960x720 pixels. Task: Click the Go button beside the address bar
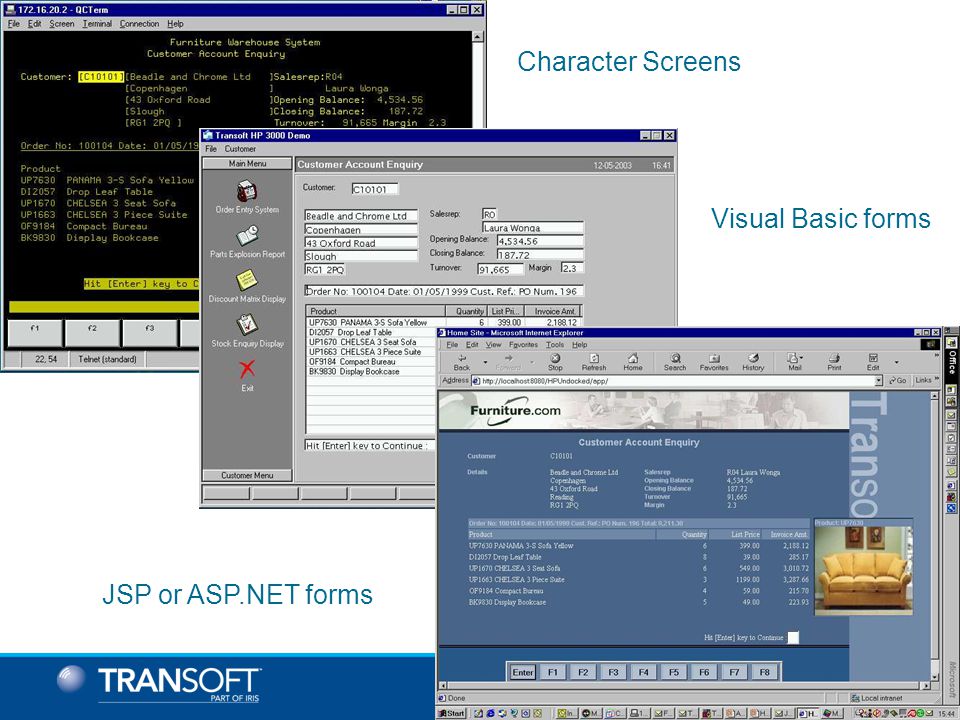tap(898, 381)
